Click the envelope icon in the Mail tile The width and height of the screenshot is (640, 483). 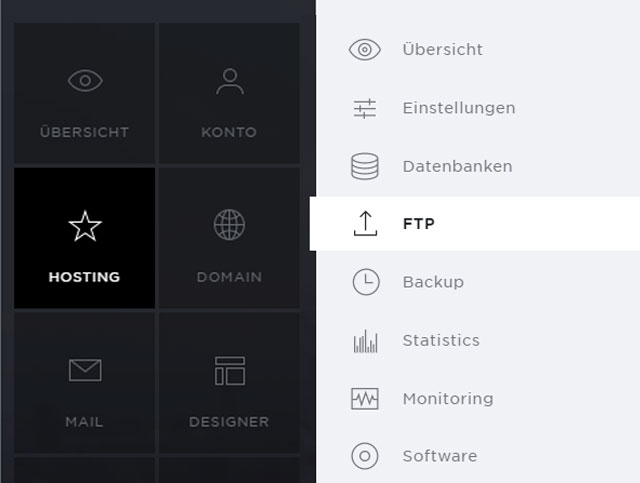point(85,370)
